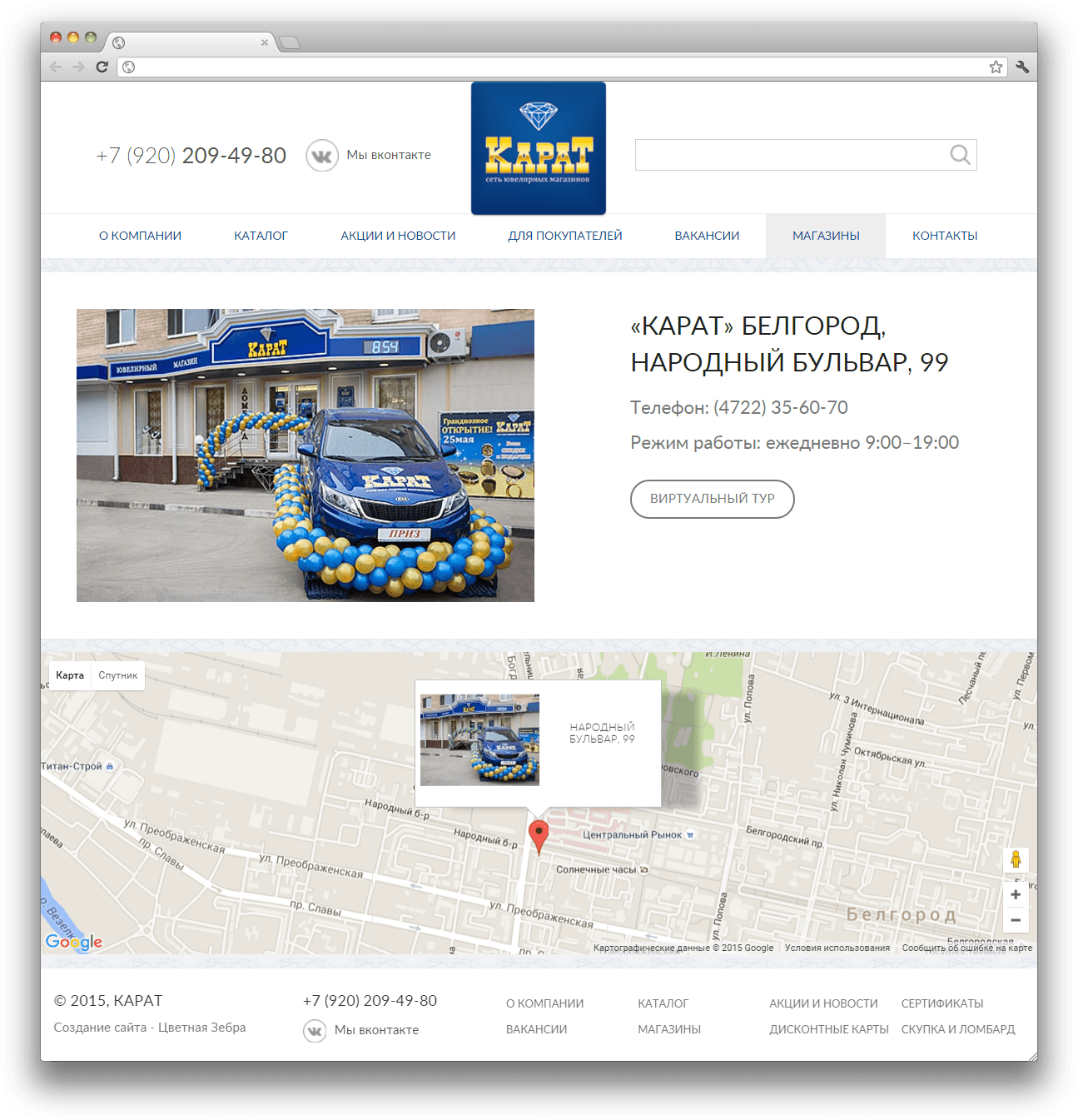Open 'Каталог' menu item

pos(261,236)
